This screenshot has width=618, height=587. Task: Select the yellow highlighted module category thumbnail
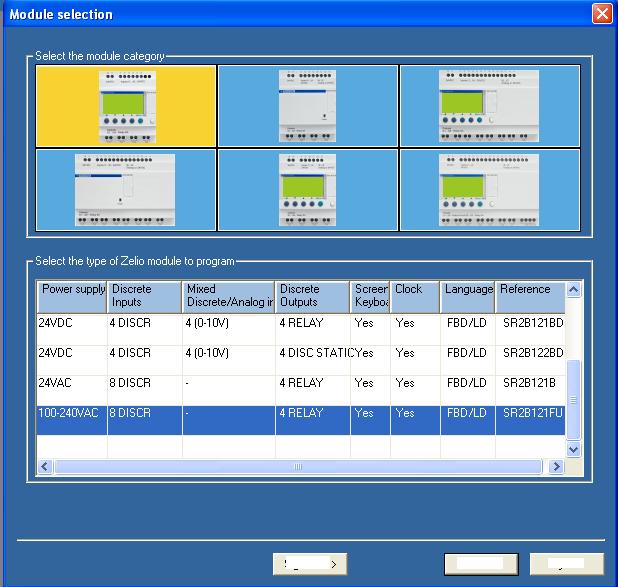(x=126, y=106)
